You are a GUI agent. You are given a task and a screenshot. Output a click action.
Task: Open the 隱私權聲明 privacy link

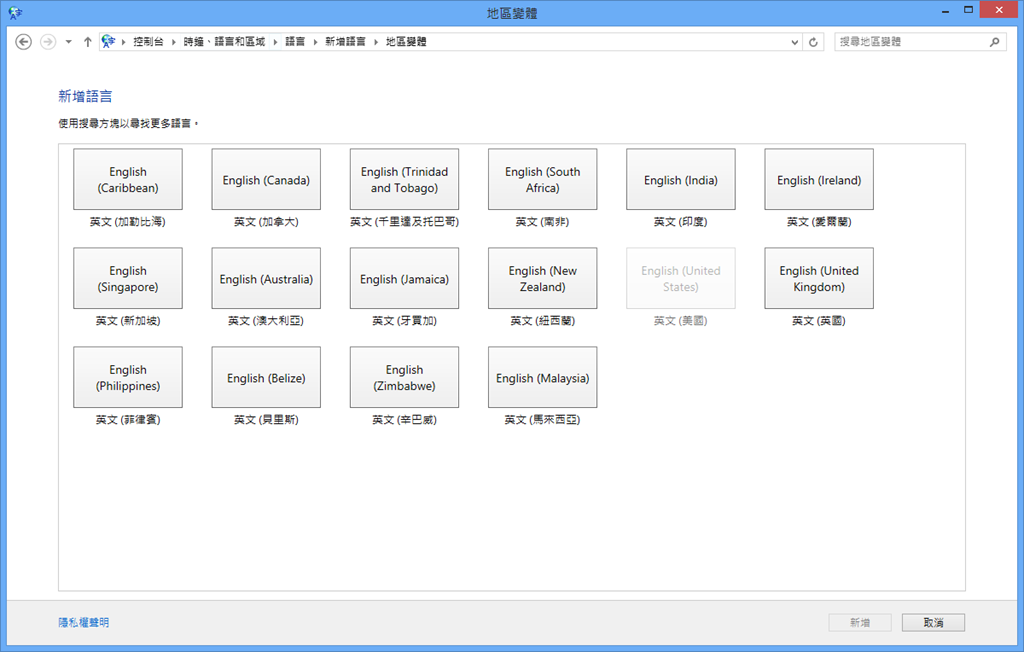pyautogui.click(x=84, y=623)
